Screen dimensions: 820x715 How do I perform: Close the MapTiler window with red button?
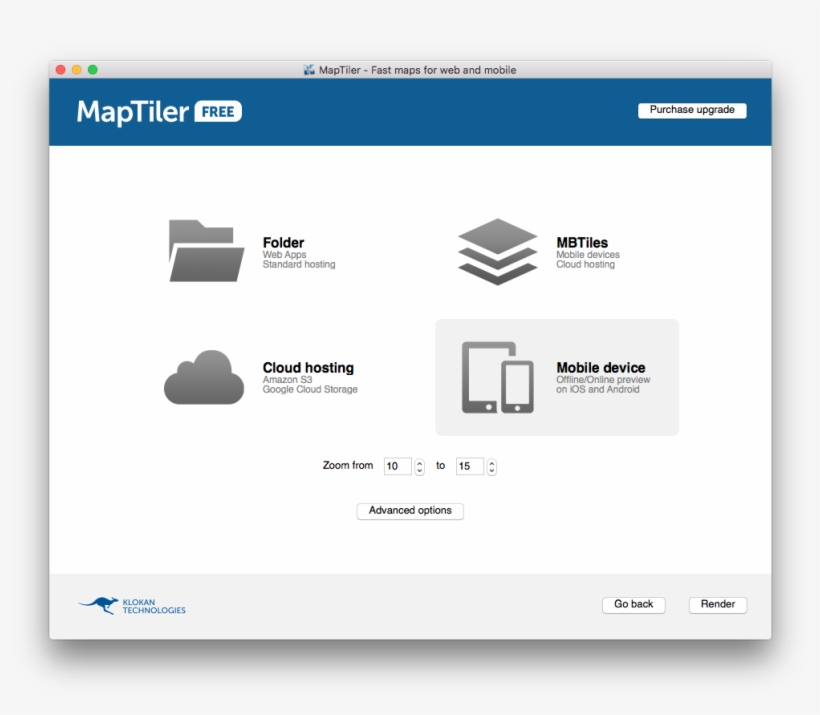61,70
